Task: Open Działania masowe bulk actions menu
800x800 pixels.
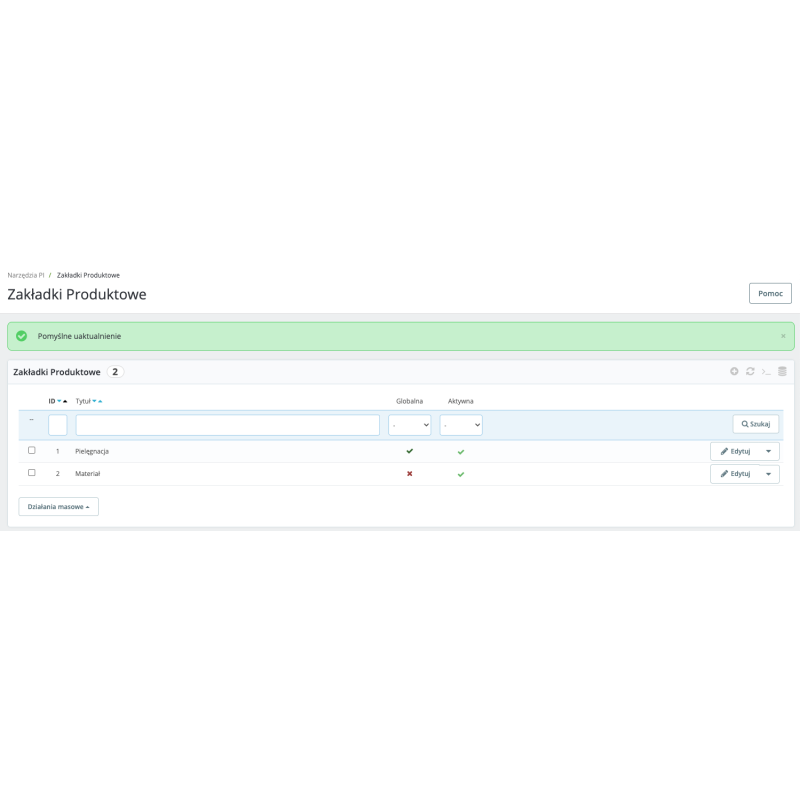Action: [x=58, y=507]
